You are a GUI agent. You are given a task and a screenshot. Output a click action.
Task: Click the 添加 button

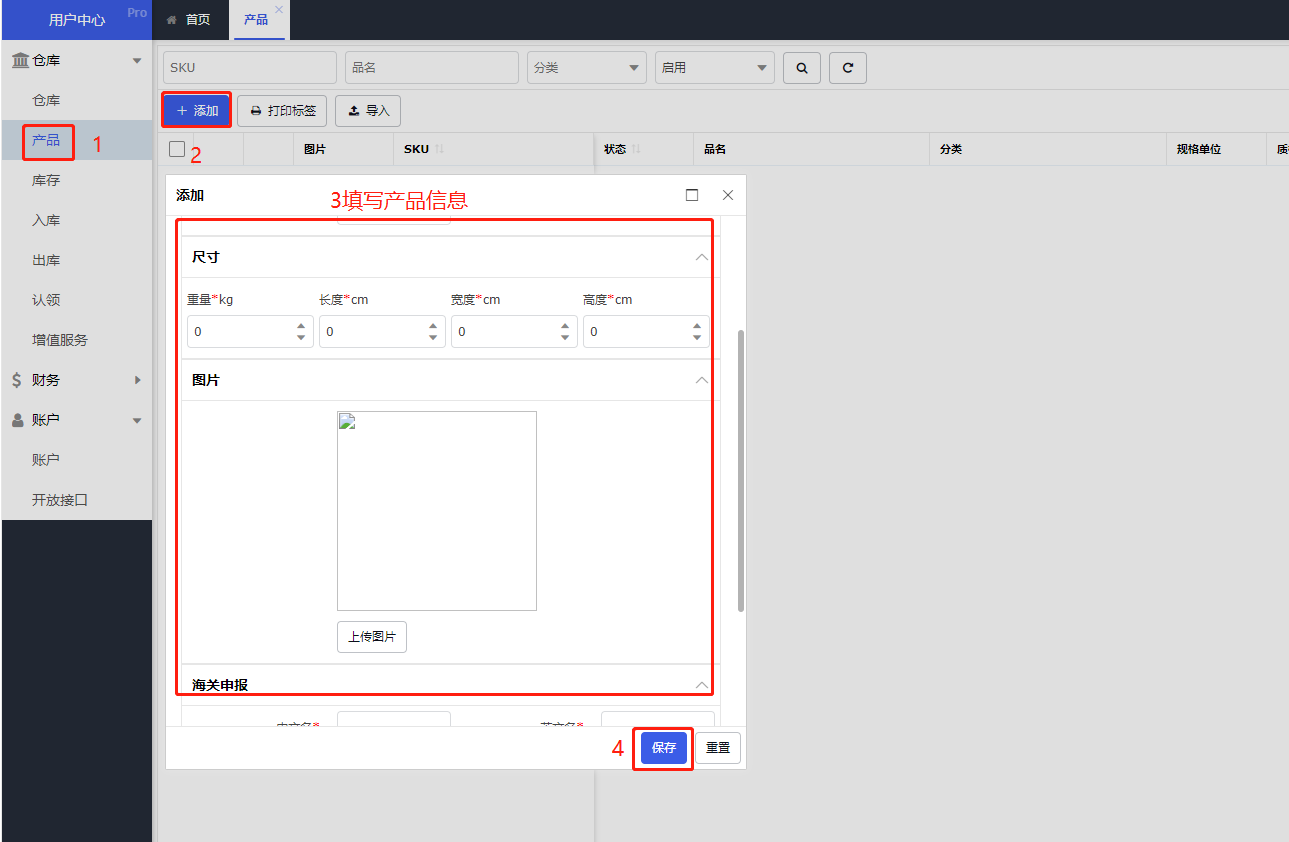[x=197, y=110]
